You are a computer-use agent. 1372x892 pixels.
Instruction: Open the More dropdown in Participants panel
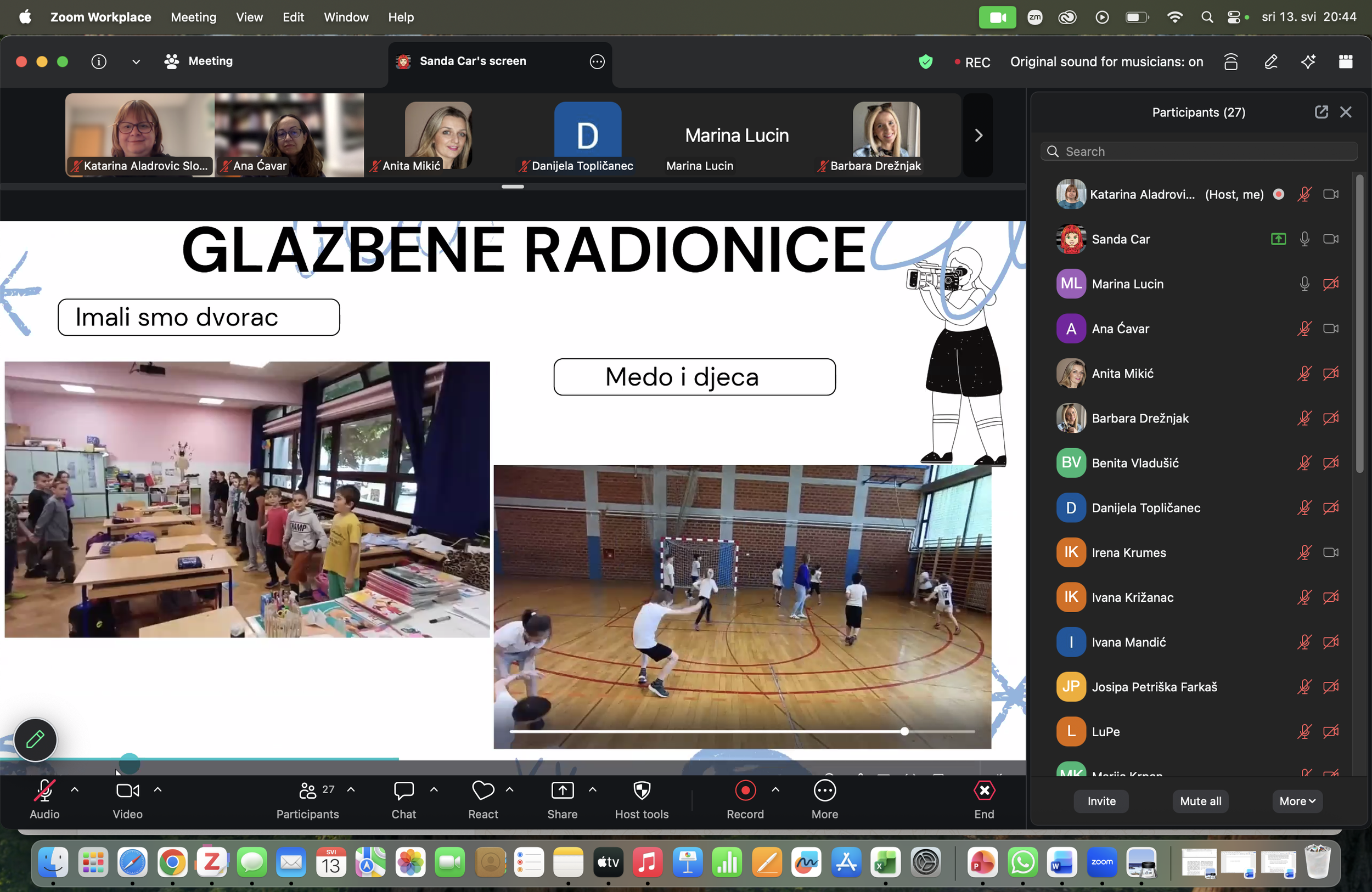click(1297, 801)
